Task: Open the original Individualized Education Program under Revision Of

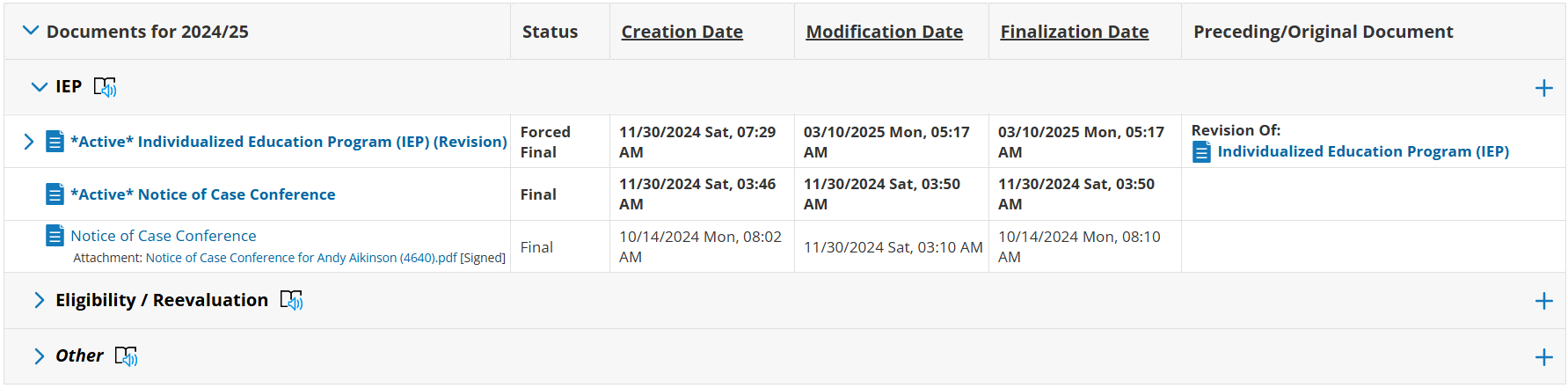Action: 1362,151
